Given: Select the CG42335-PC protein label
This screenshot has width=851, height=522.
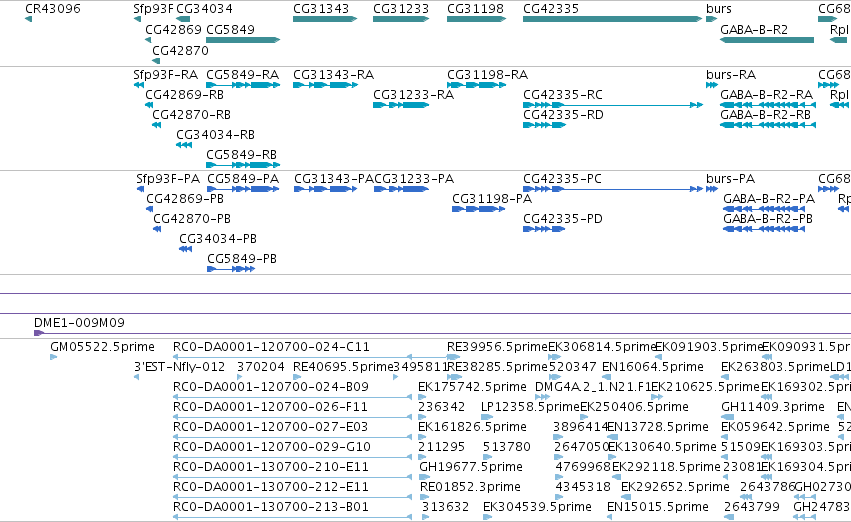Looking at the screenshot, I should coord(562,179).
